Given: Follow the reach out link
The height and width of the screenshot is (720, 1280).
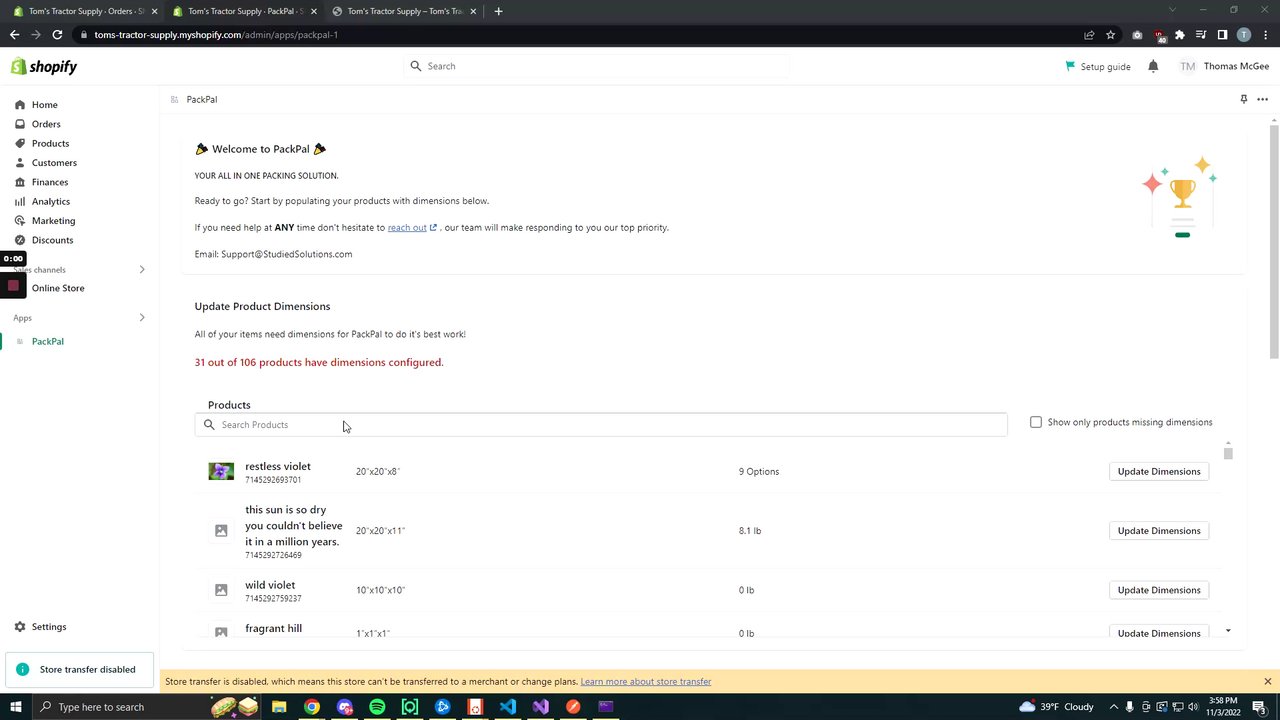Looking at the screenshot, I should [407, 227].
